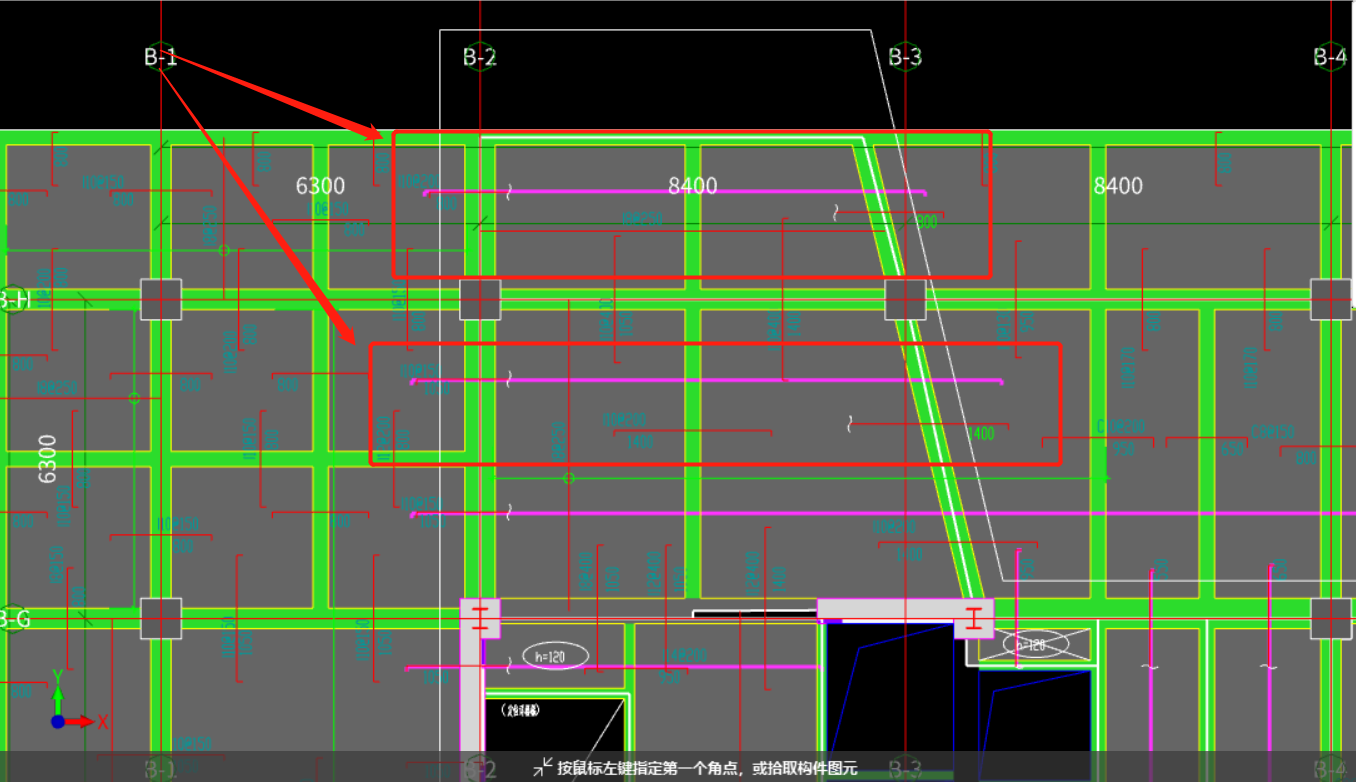The image size is (1356, 782).
Task: Click the h=120 oval label near B-2
Action: [555, 657]
